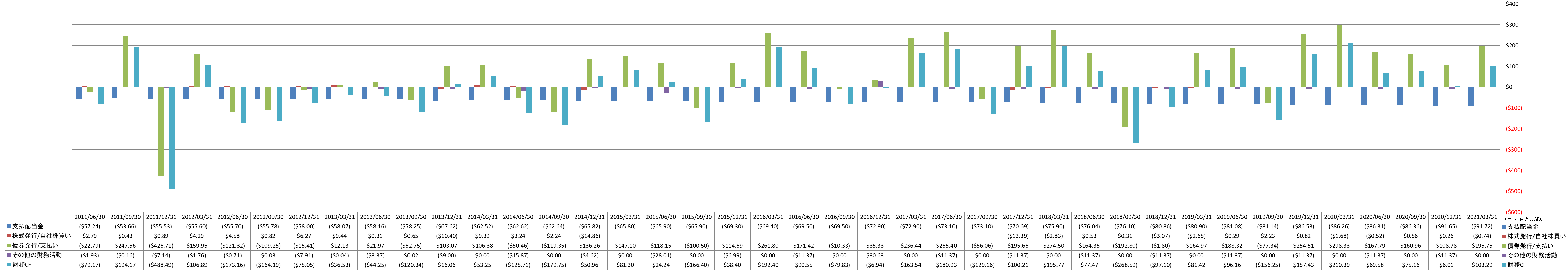Select the ($166.40) cell
The image size is (1568, 270).
pyautogui.click(x=697, y=265)
